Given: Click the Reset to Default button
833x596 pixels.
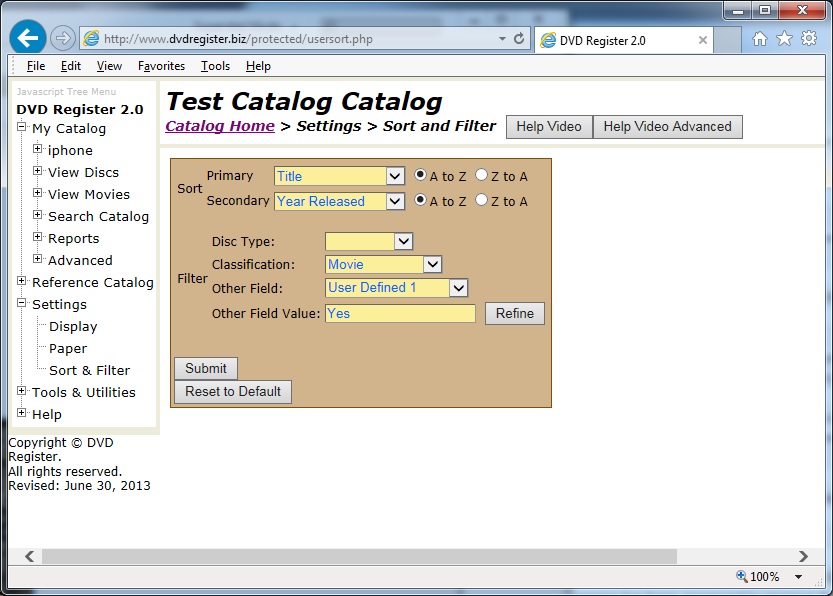Looking at the screenshot, I should (233, 391).
